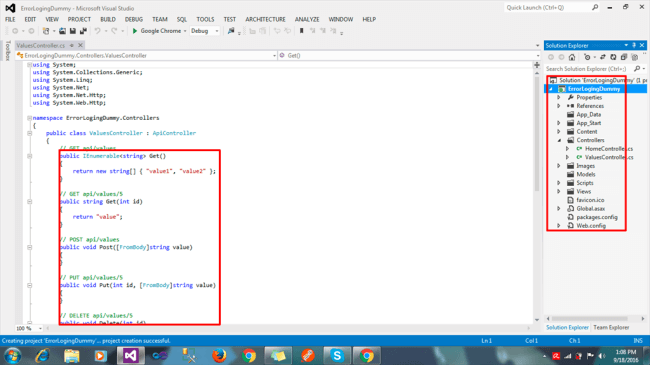Switch to the Team Explorer tab
Viewport: 650px width, 365px height.
611,327
